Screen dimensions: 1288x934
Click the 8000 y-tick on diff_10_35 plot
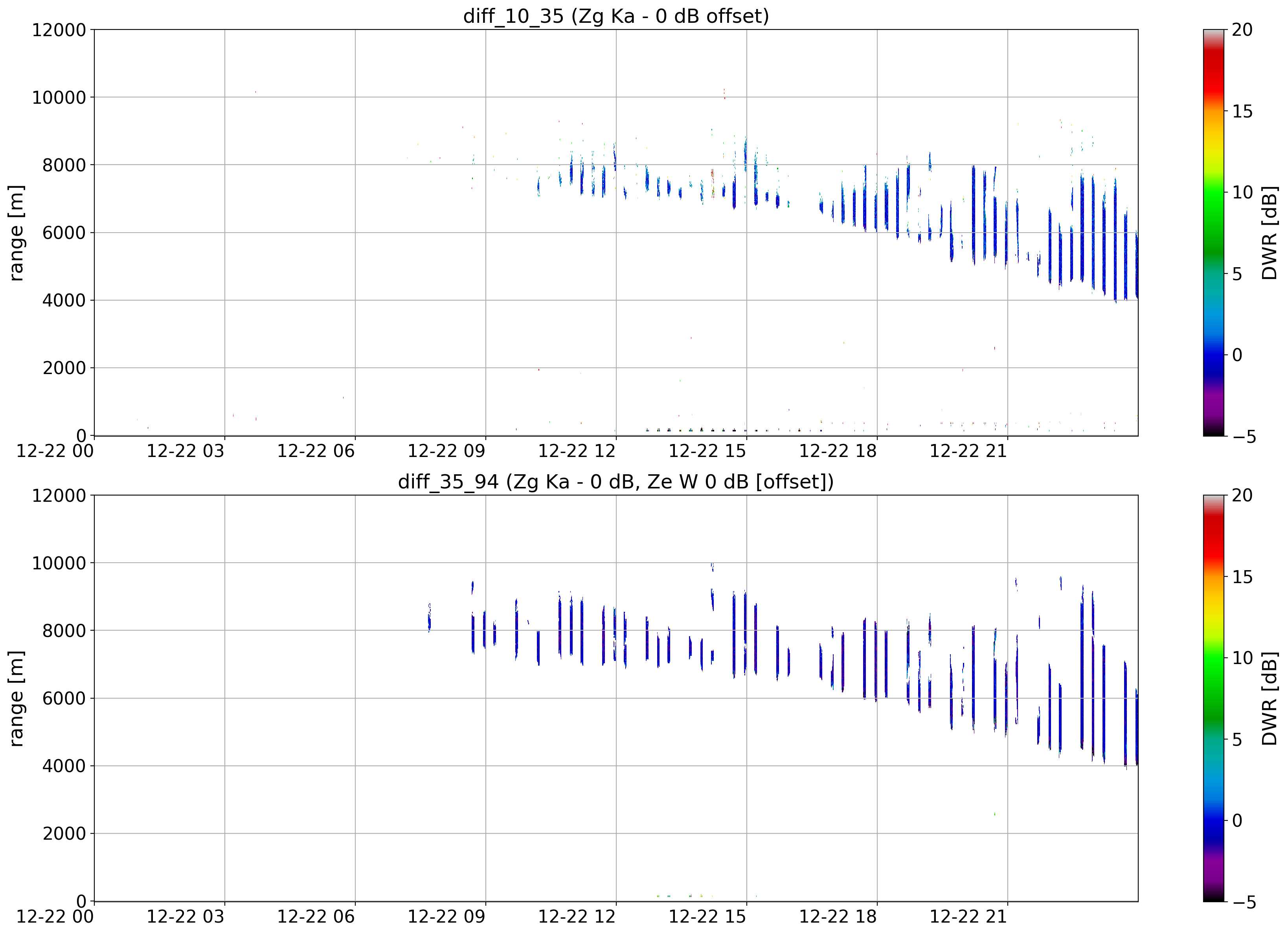tap(64, 165)
